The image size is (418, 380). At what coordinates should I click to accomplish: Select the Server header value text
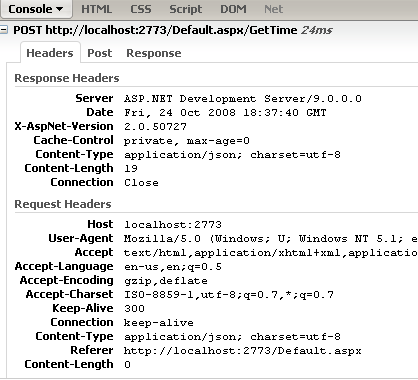[243, 99]
